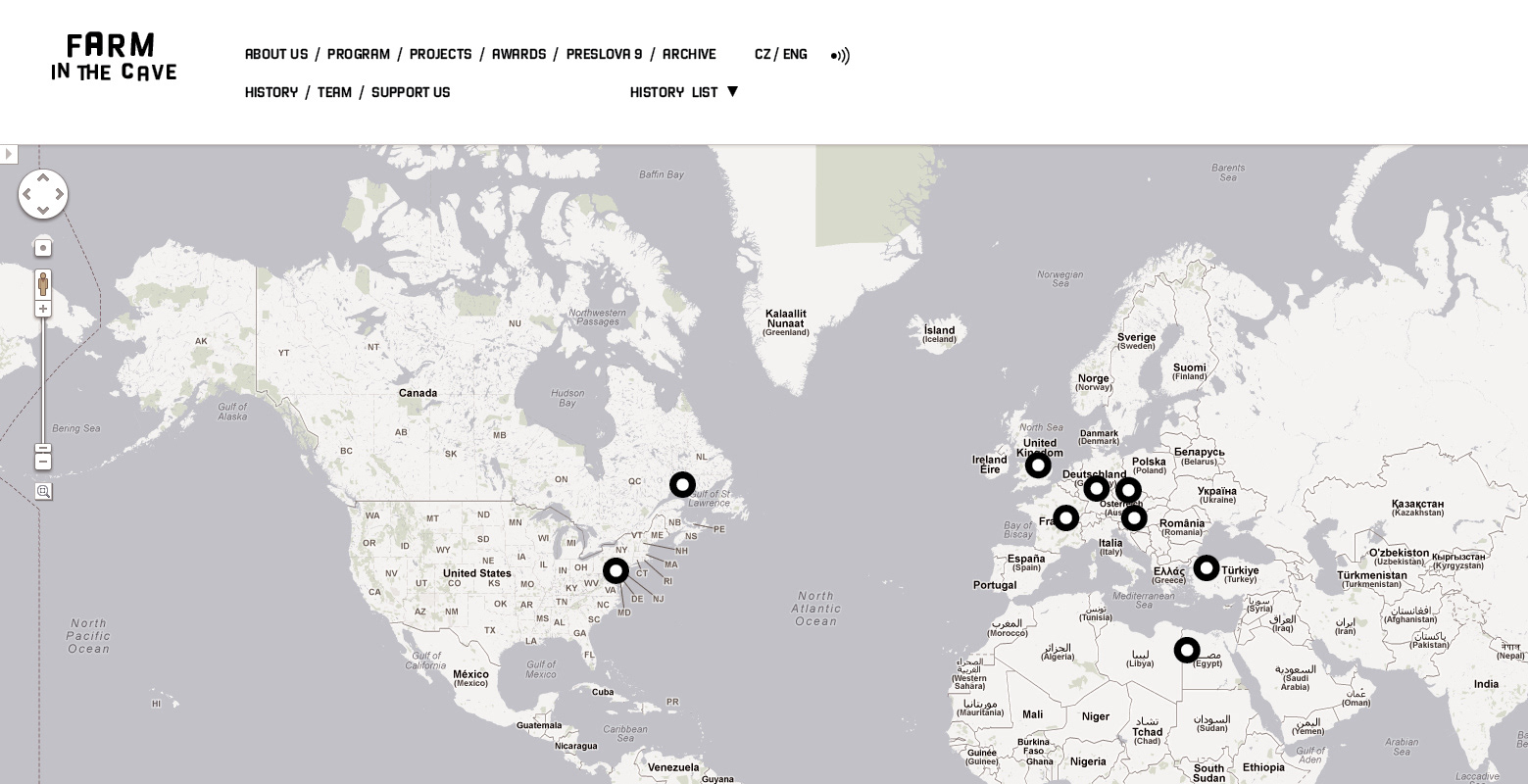This screenshot has height=784, width=1528.
Task: Expand the History List dropdown arrow
Action: 732,92
